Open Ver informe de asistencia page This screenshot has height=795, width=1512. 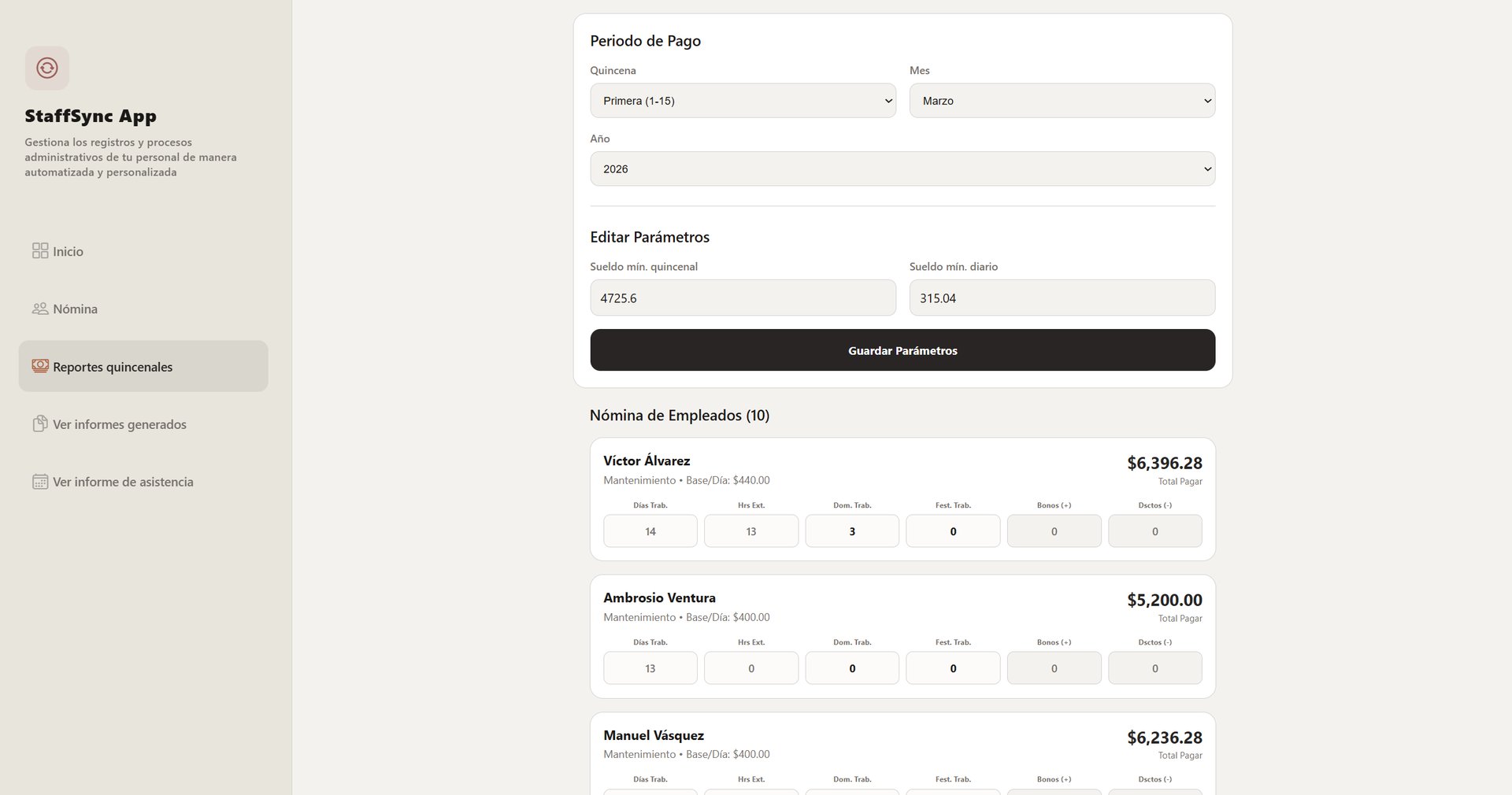point(123,482)
